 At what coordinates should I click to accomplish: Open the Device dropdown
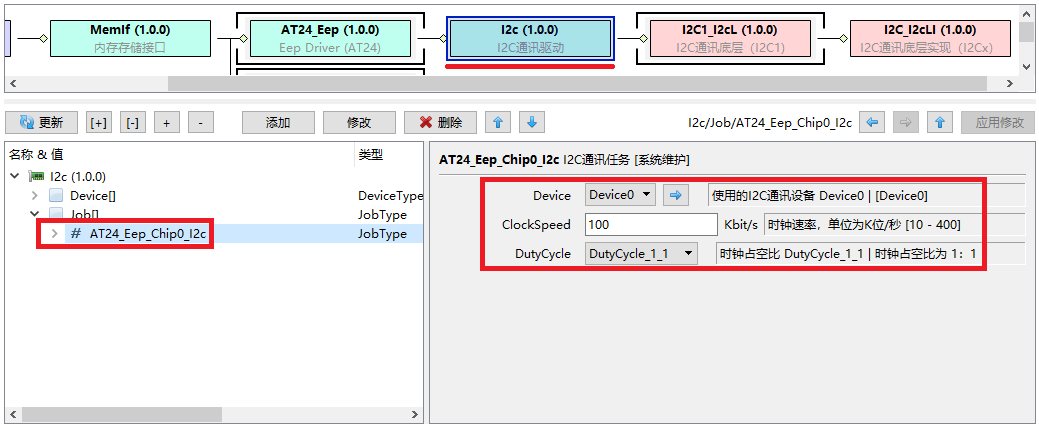coord(620,196)
